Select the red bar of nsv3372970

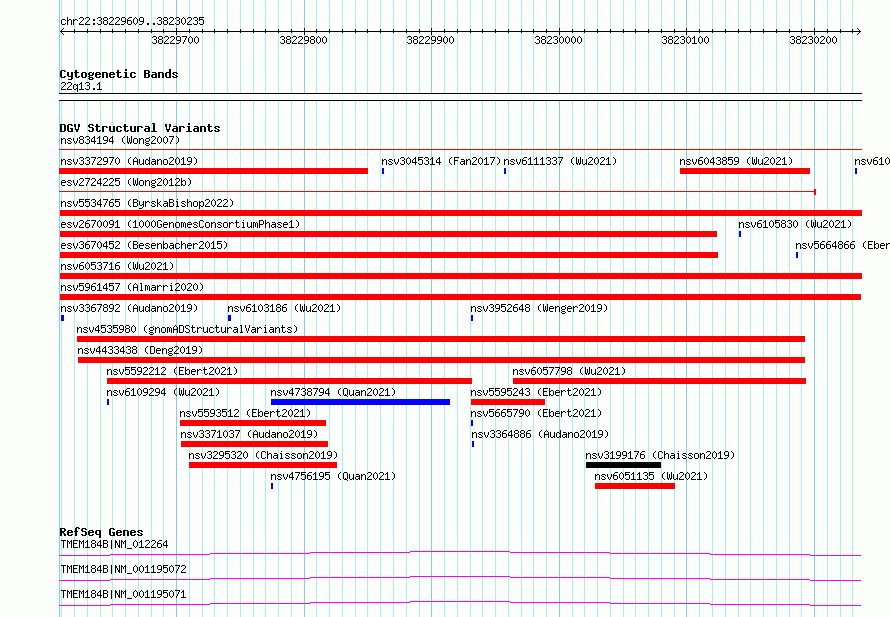(x=213, y=171)
